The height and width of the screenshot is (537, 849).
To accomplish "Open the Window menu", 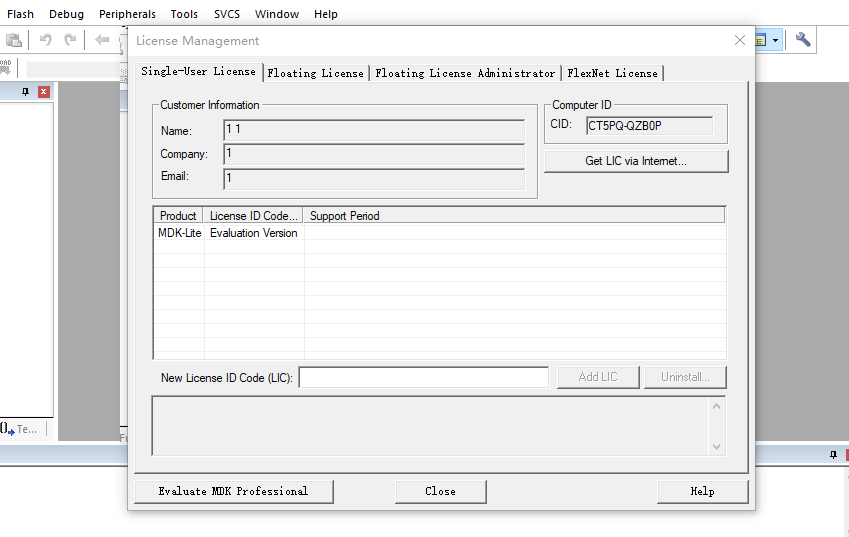I will pos(277,14).
